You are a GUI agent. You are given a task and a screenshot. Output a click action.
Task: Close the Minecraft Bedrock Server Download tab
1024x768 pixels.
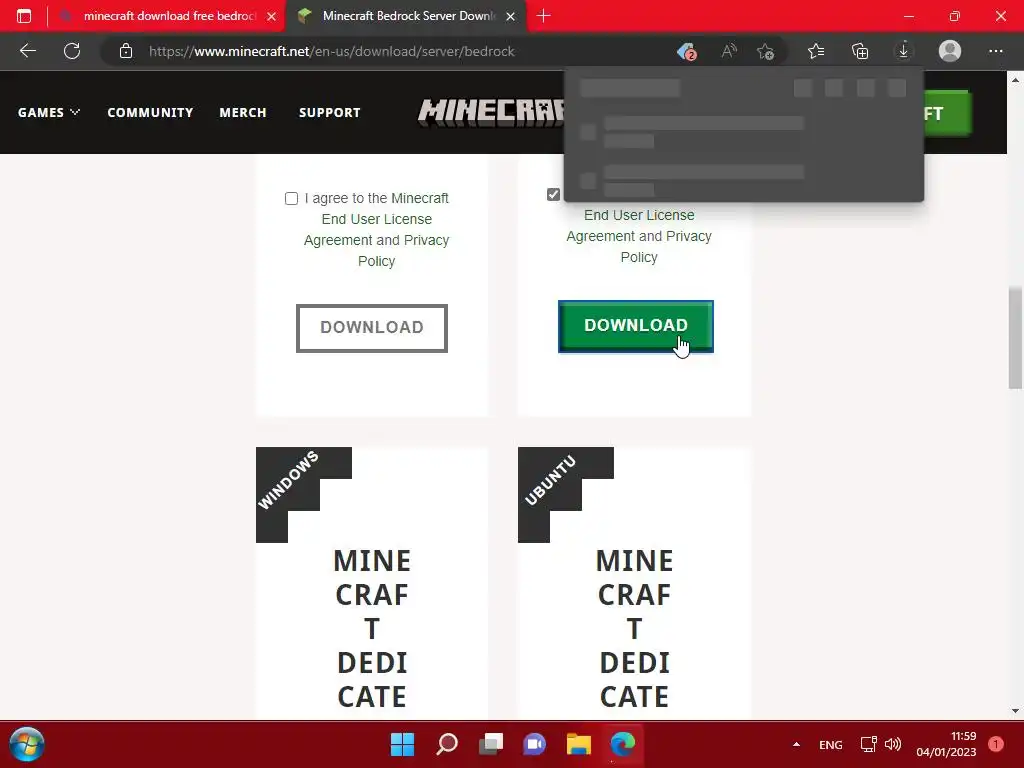point(511,16)
